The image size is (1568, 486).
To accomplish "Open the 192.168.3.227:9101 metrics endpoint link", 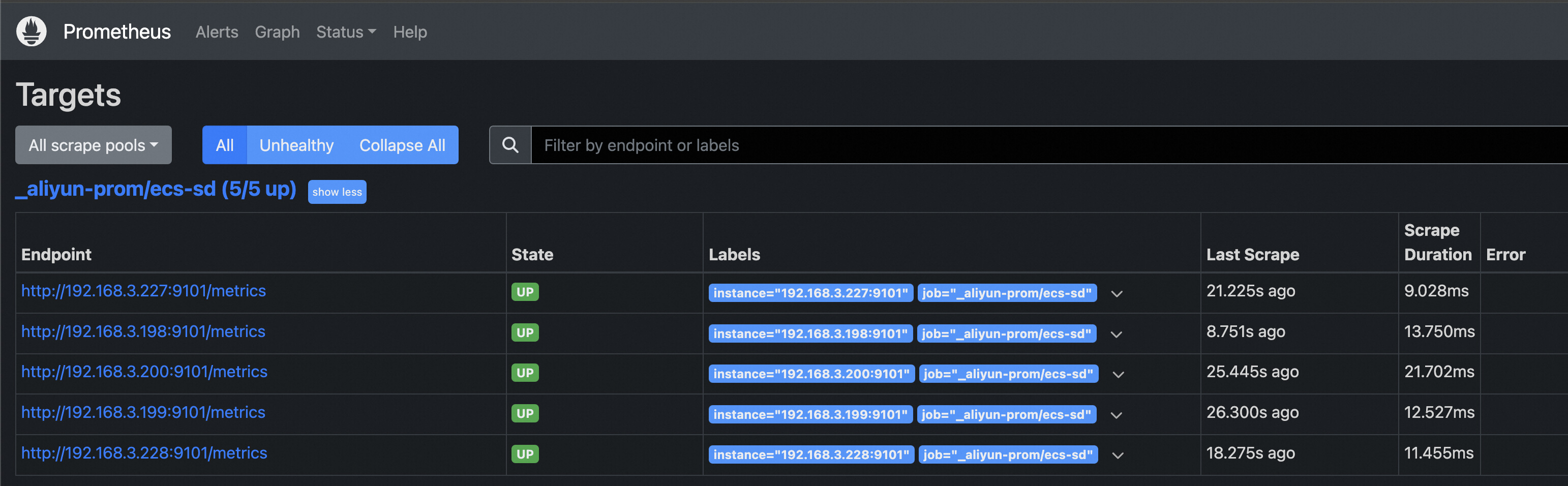I will [x=144, y=291].
